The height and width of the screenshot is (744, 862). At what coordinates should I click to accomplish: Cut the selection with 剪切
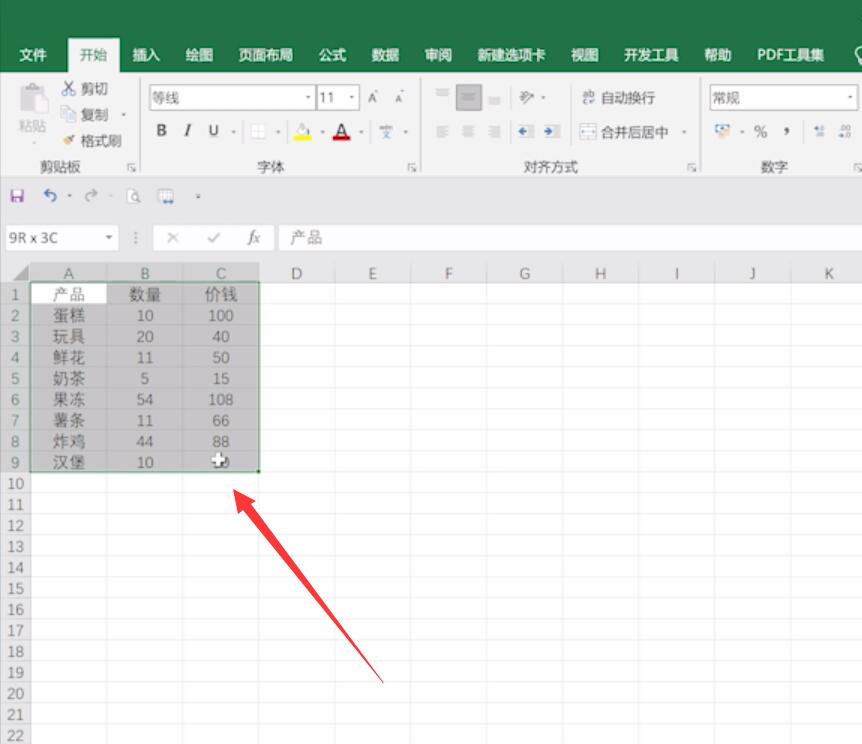coord(85,89)
